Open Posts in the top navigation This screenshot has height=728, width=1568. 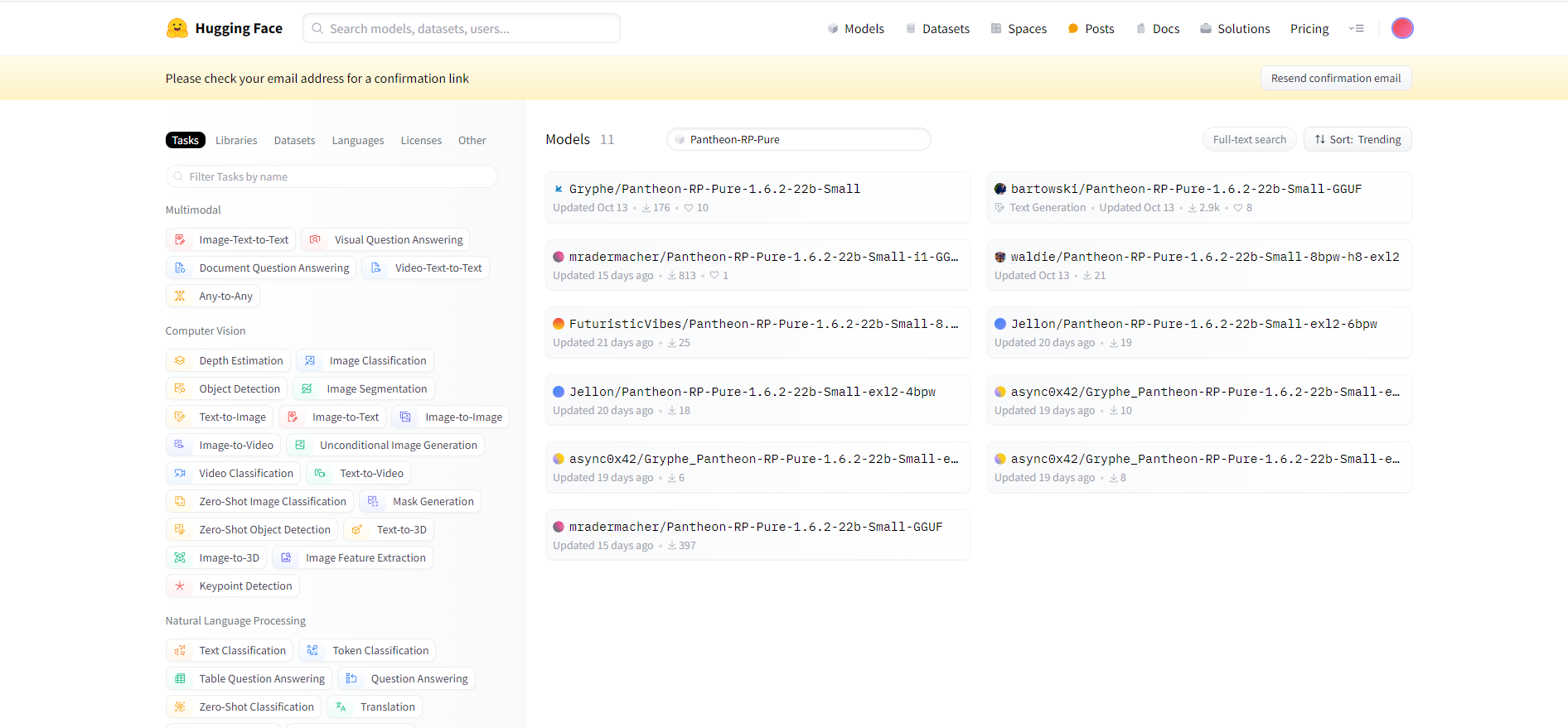pyautogui.click(x=1091, y=29)
